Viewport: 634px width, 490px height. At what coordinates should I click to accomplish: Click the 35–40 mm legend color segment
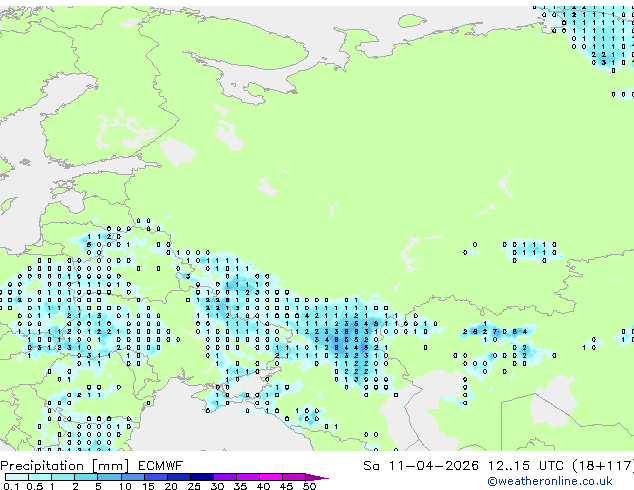(x=247, y=477)
